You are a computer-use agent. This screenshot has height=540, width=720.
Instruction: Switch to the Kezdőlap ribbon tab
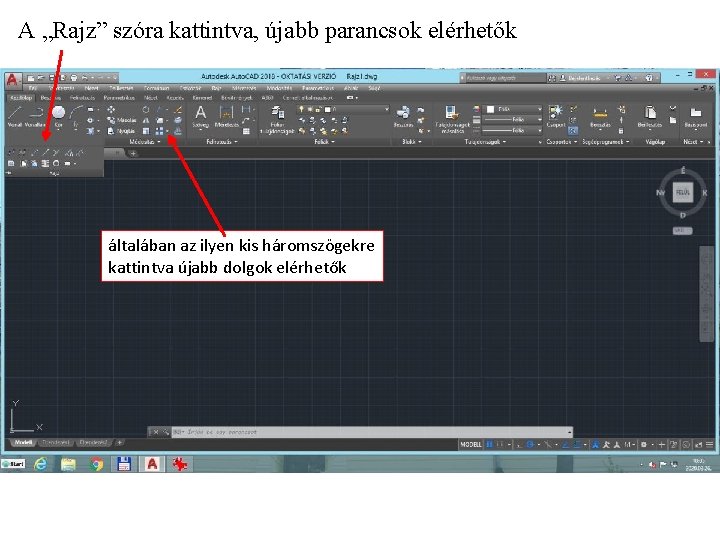21,98
